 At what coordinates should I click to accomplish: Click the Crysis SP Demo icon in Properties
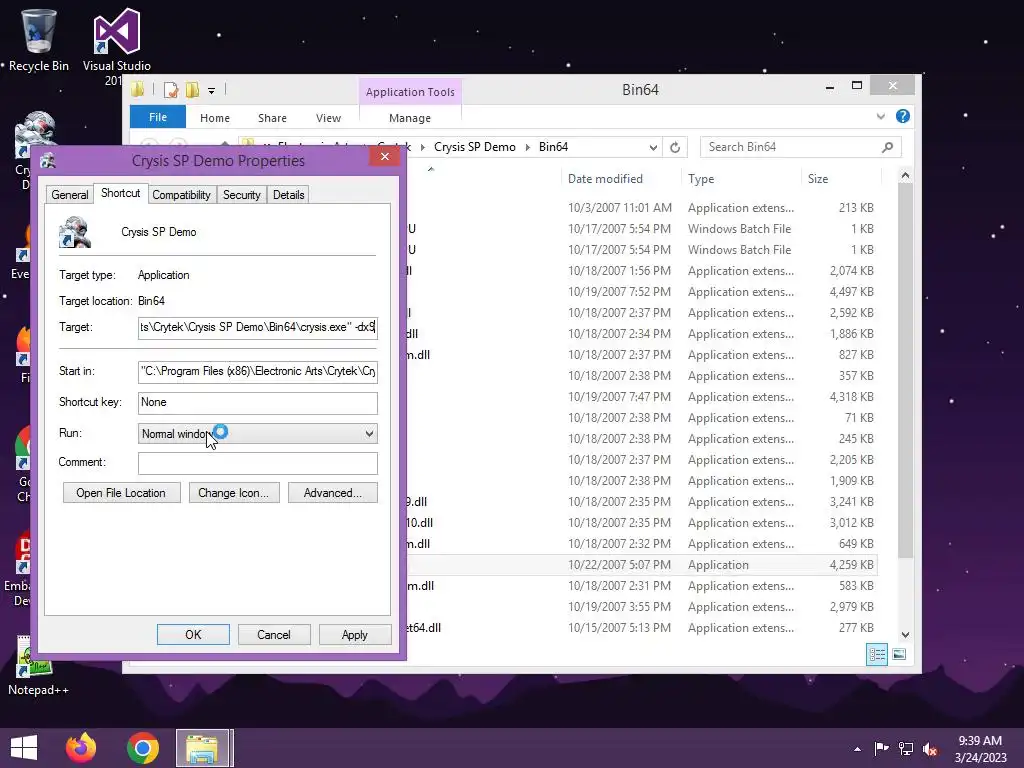coord(74,232)
